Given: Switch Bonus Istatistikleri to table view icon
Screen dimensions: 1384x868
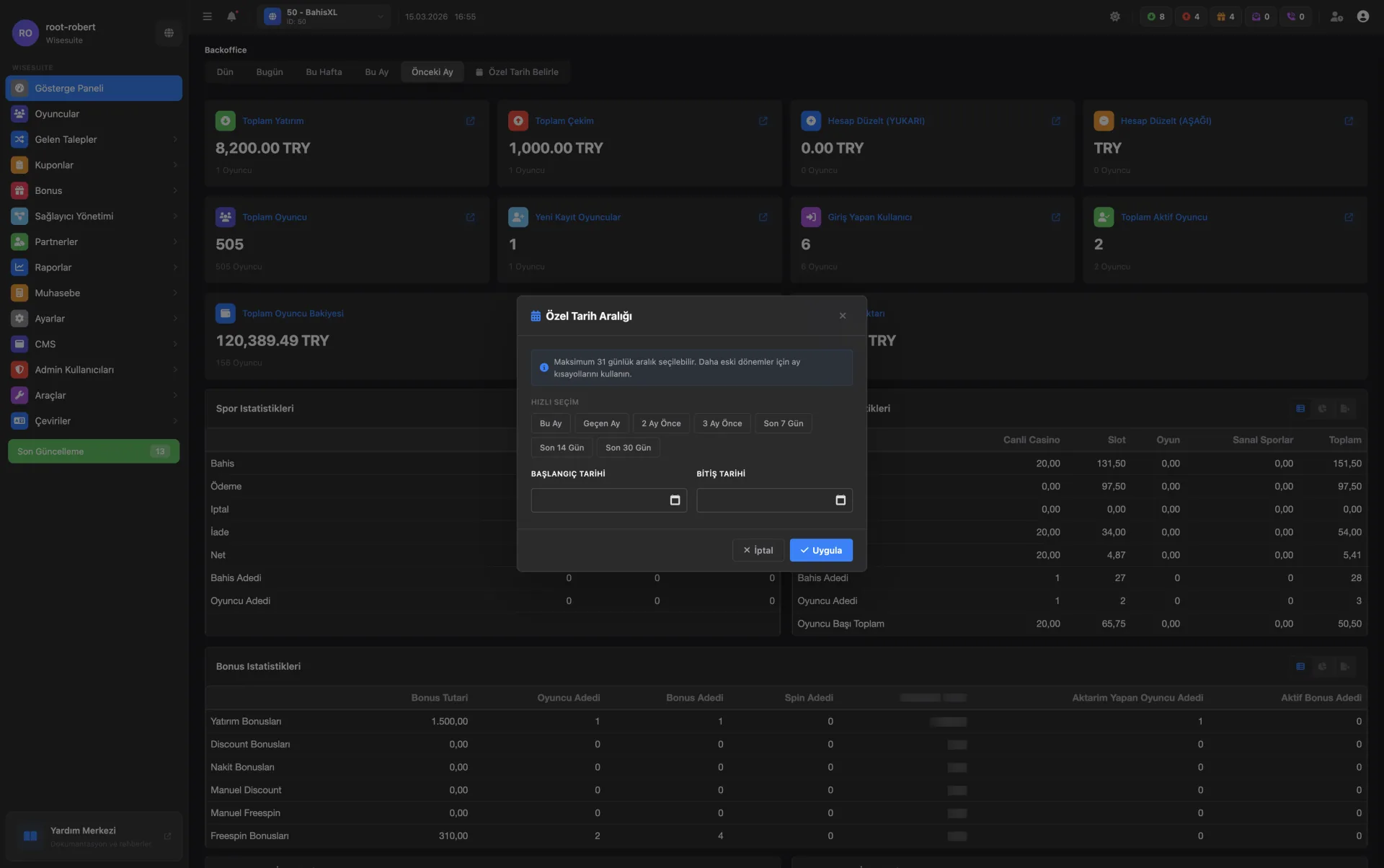Looking at the screenshot, I should click(1300, 666).
